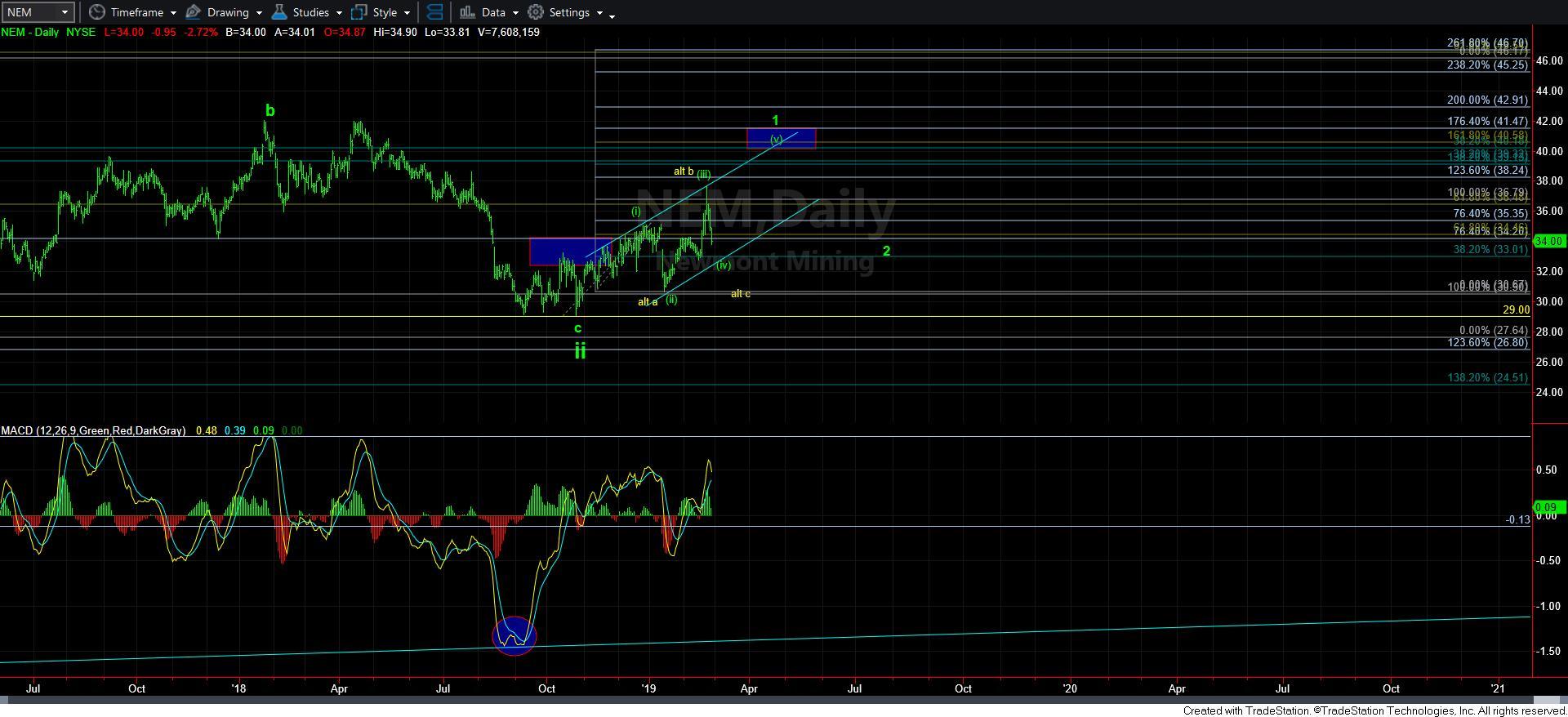Click the green '1' wave label
This screenshot has height=717, width=1568.
(776, 121)
